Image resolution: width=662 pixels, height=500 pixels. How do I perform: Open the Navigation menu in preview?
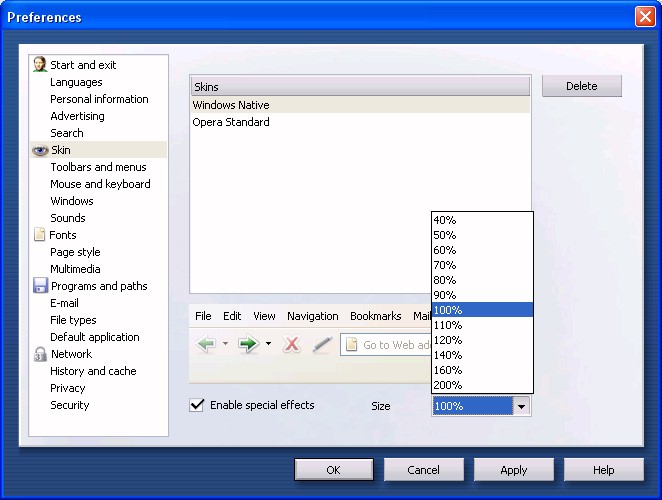(312, 316)
